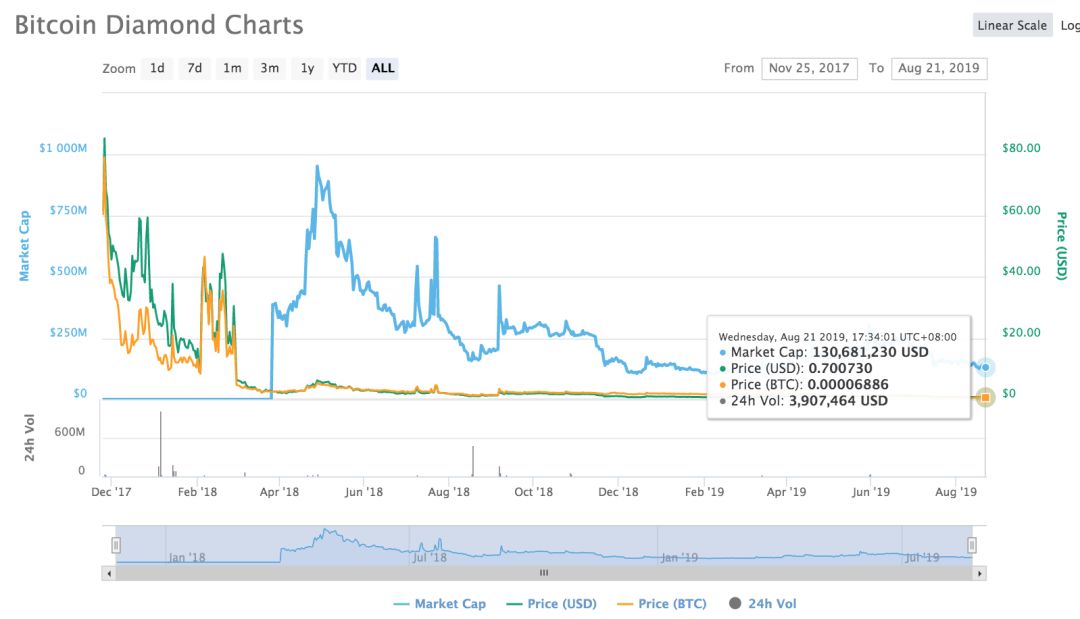The height and width of the screenshot is (619, 1080).
Task: Click the Bitcoin Diamond Charts heading
Action: coord(159,25)
